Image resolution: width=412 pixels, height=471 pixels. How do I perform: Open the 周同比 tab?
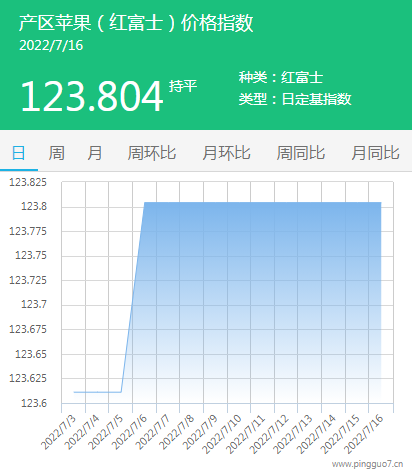point(301,153)
